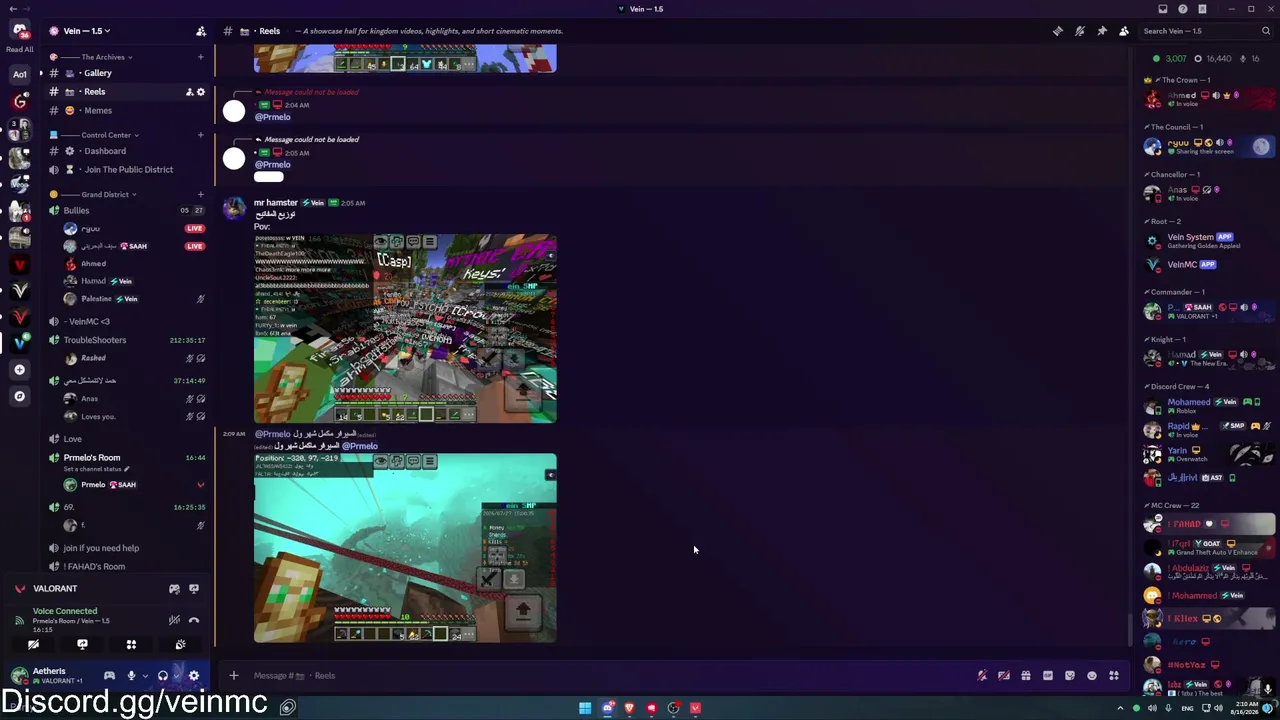Click the game controller icon beside Aetheris

click(109, 676)
